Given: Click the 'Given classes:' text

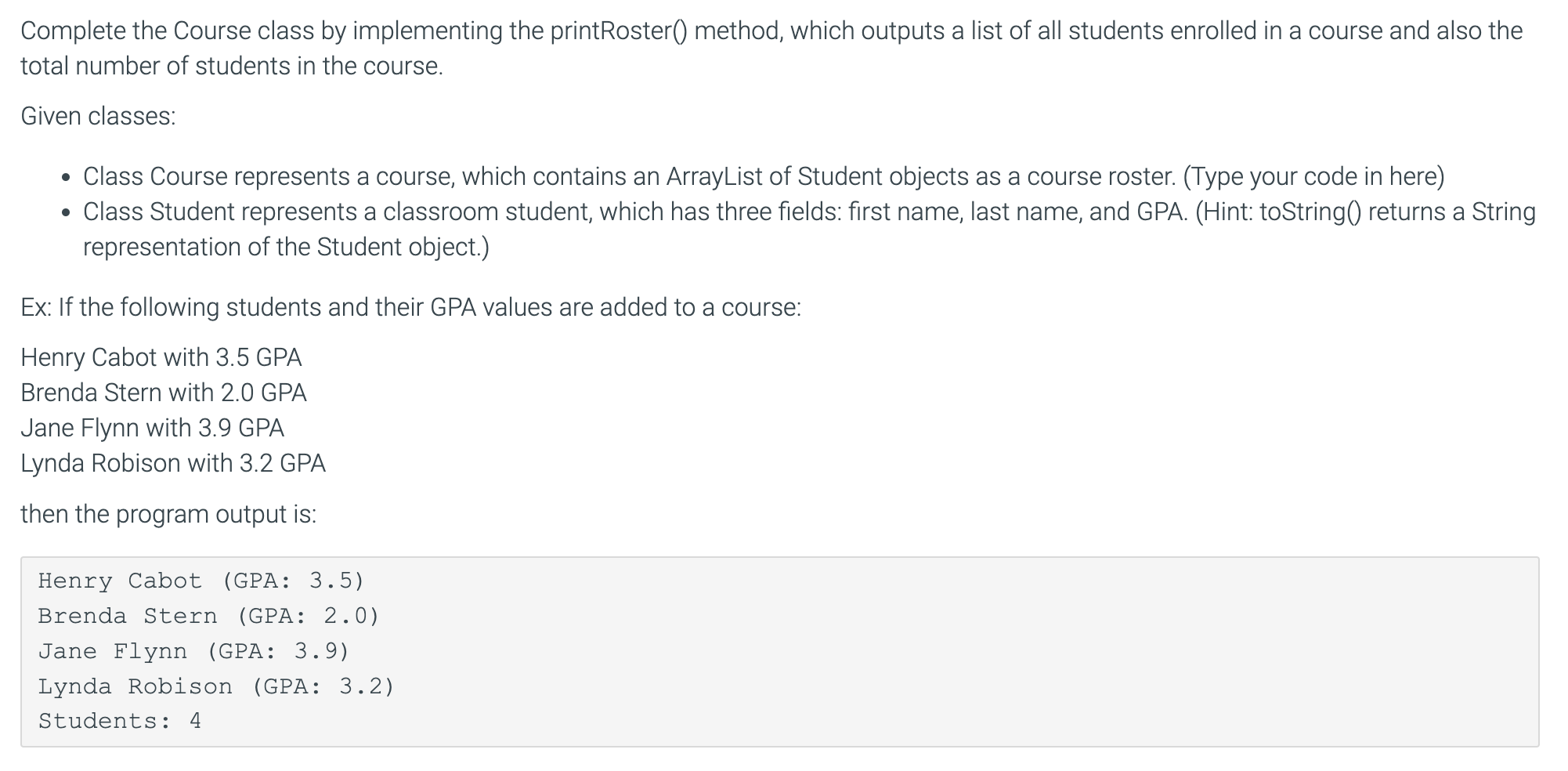Looking at the screenshot, I should (x=98, y=116).
